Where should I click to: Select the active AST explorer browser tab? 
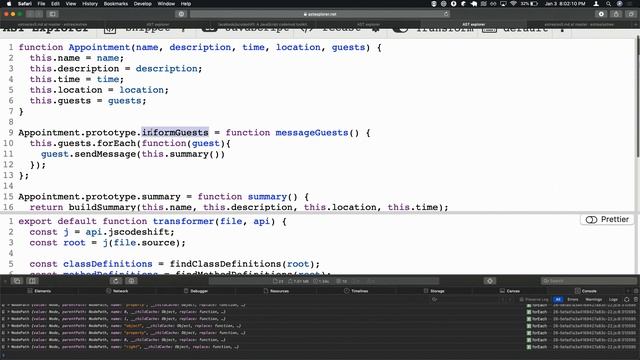[x=473, y=24]
